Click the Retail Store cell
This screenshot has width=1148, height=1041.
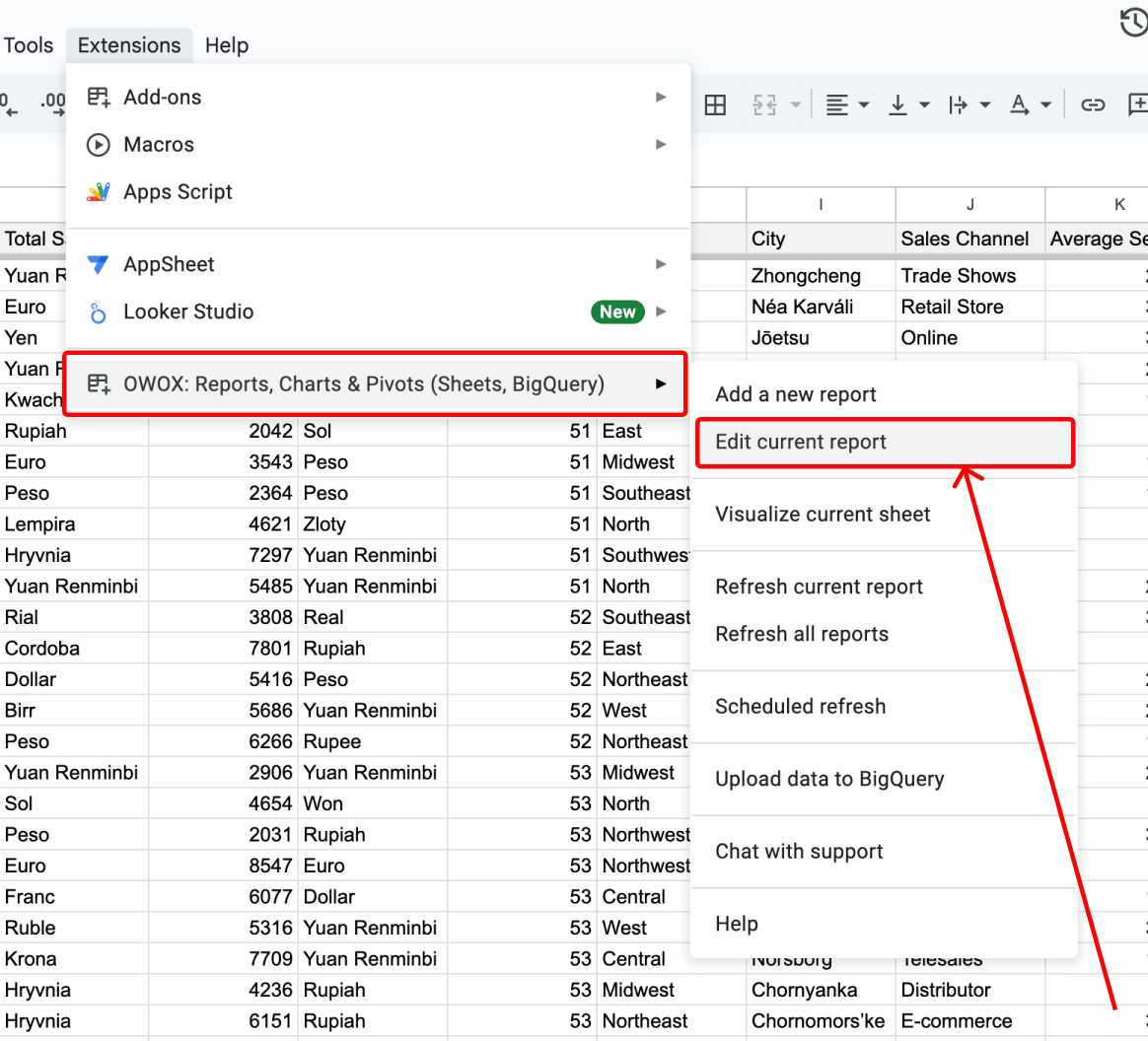970,308
